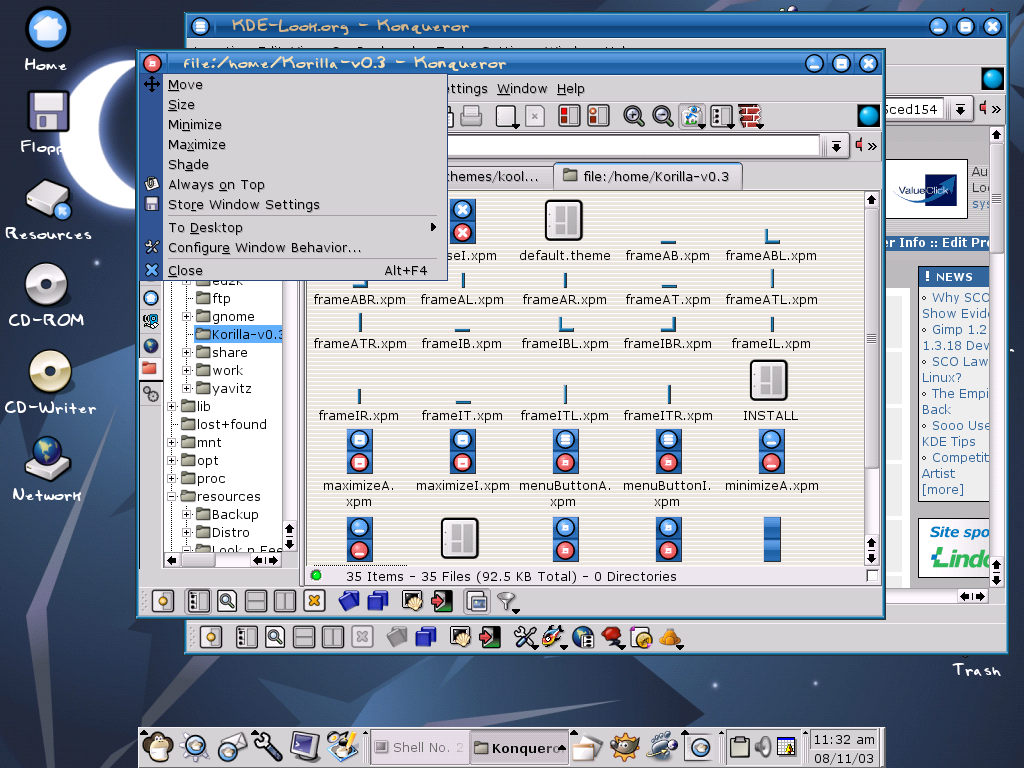This screenshot has height=768, width=1024.
Task: Click the KDE-Look page vertical scrollbar
Action: point(996,199)
